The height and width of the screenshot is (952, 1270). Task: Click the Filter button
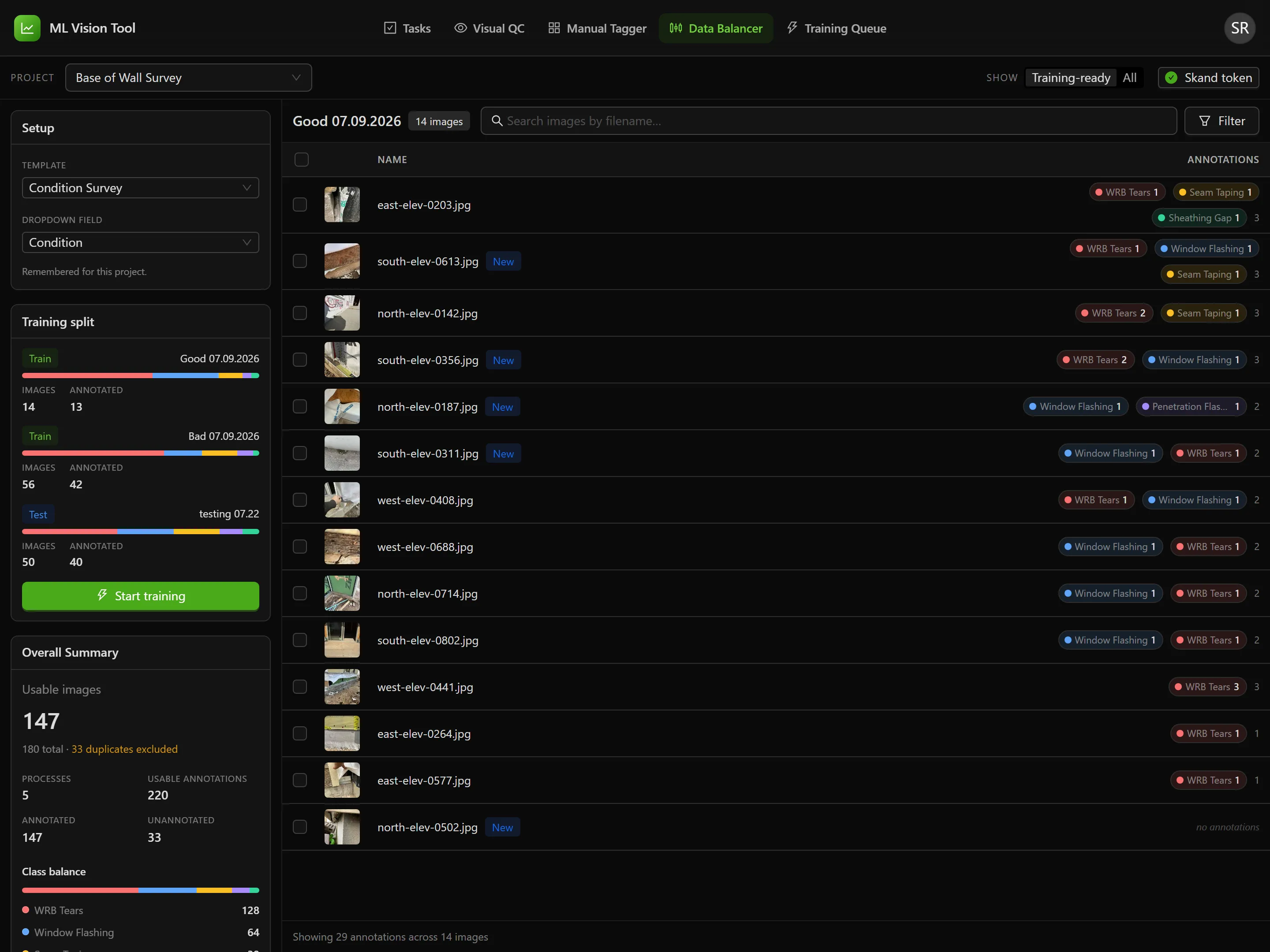coord(1222,121)
